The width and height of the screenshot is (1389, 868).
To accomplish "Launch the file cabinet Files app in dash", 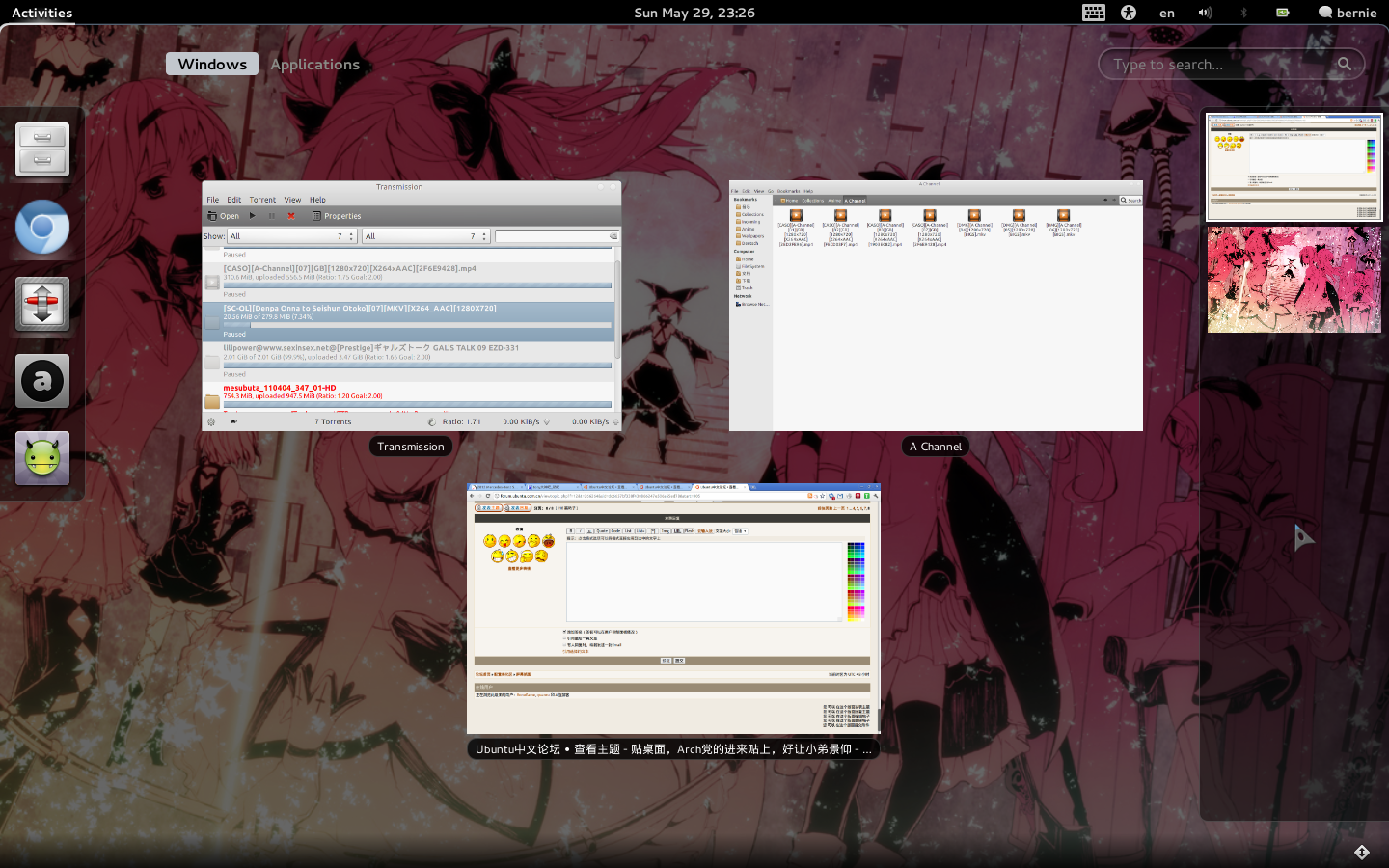I will tap(42, 149).
